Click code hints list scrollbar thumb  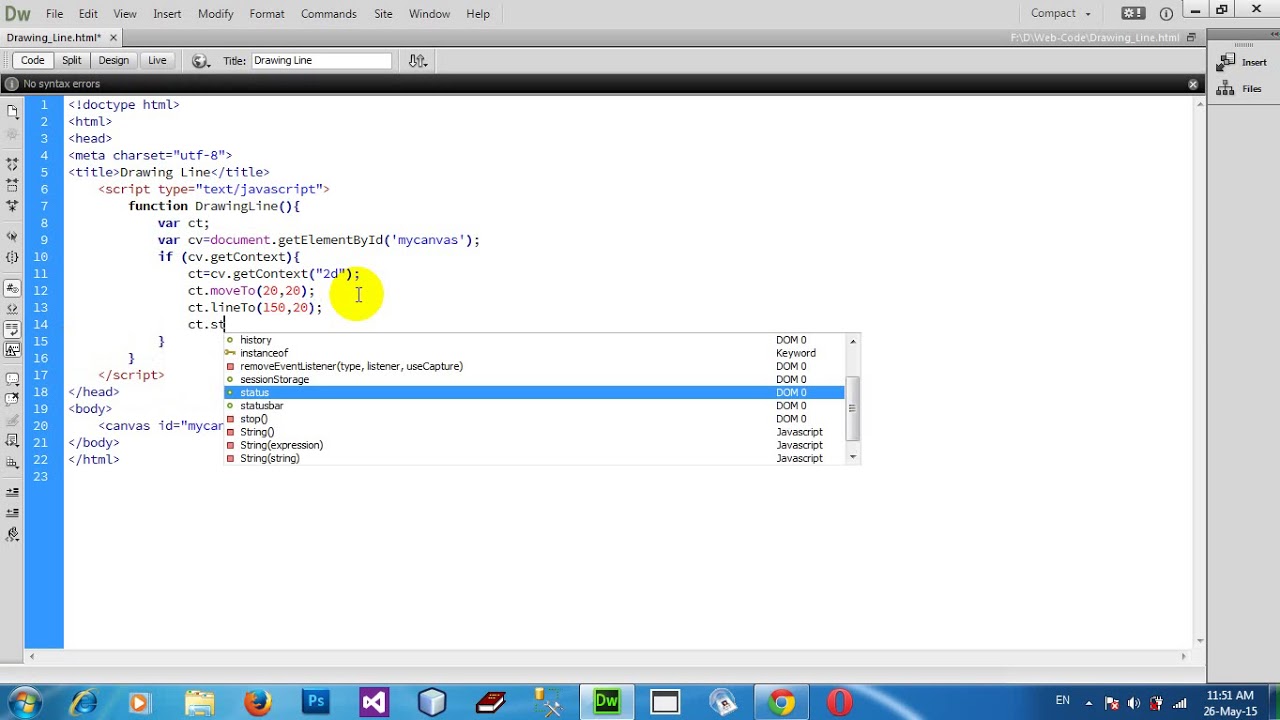pyautogui.click(x=852, y=408)
